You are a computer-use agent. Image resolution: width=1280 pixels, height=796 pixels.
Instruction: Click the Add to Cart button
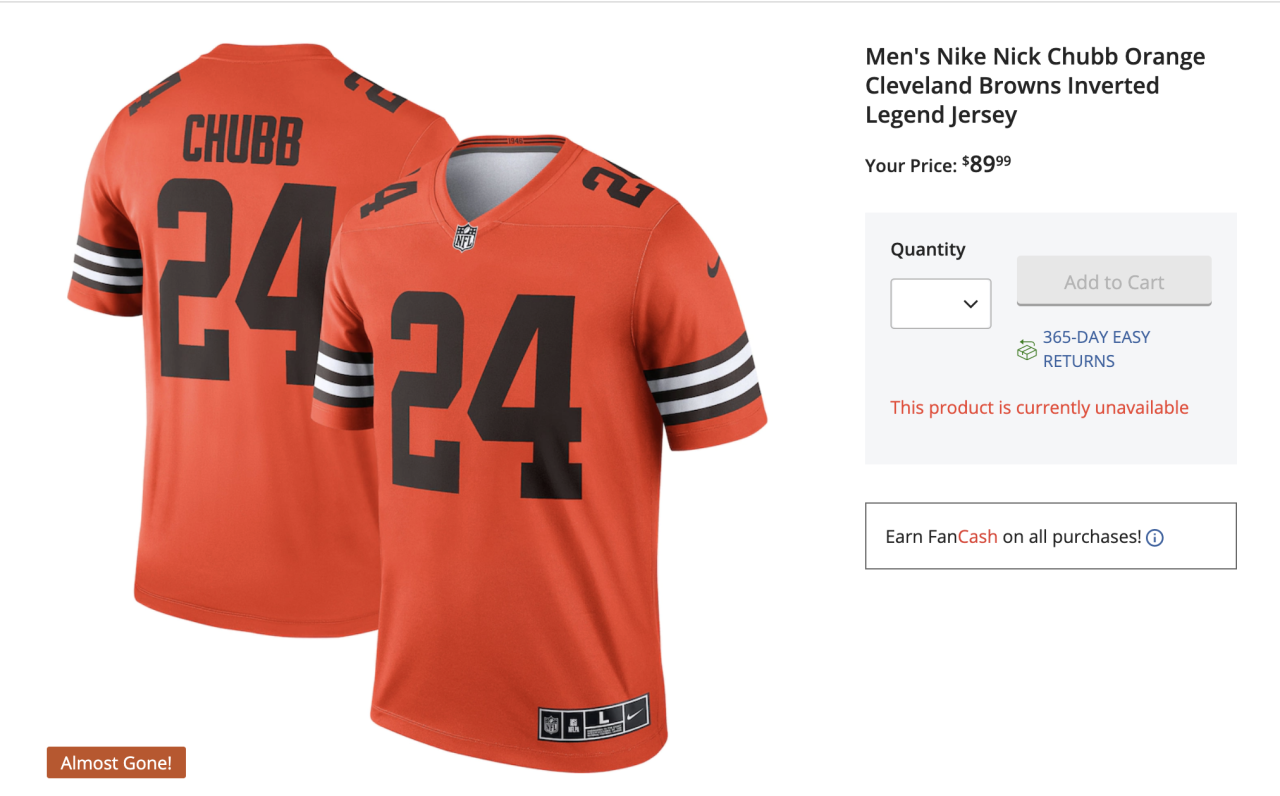coord(1113,281)
